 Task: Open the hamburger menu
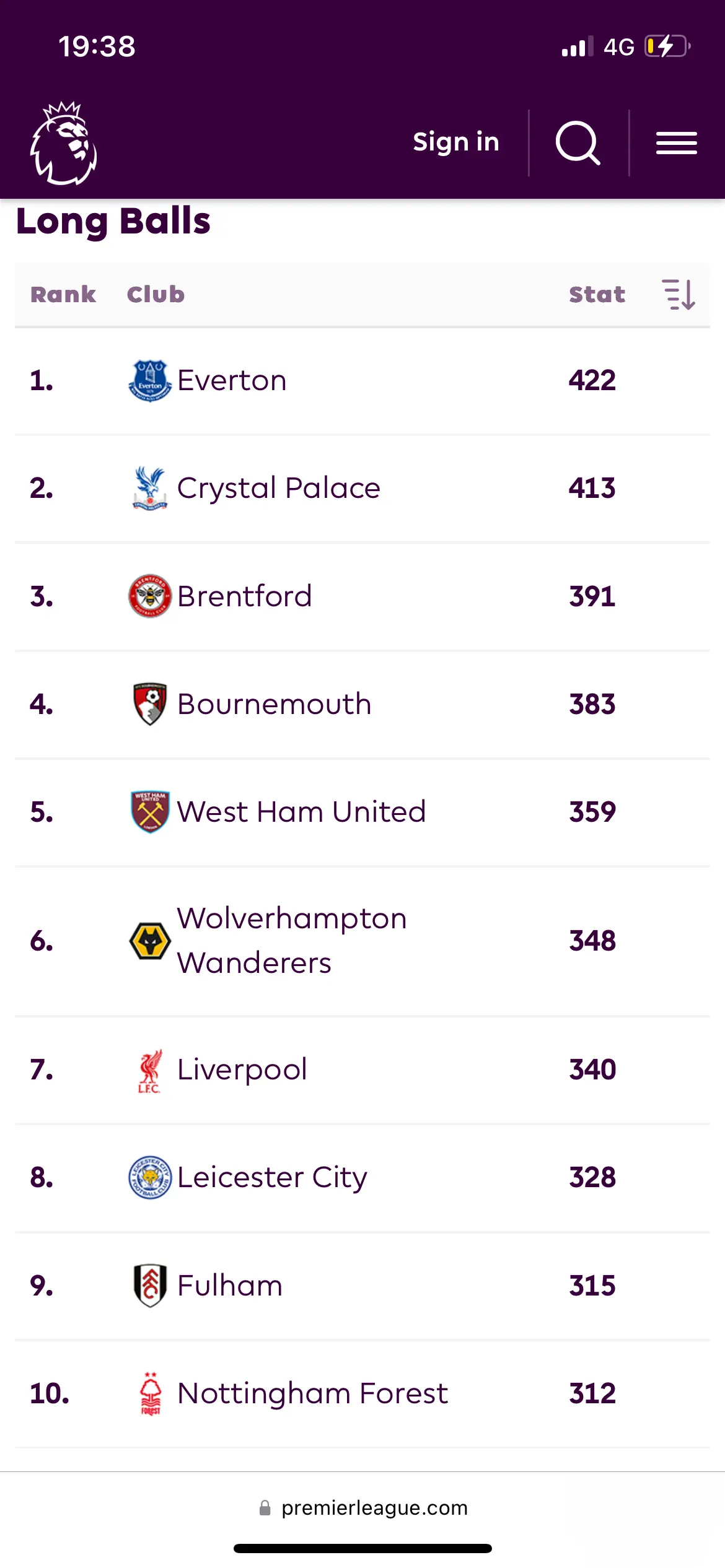677,143
